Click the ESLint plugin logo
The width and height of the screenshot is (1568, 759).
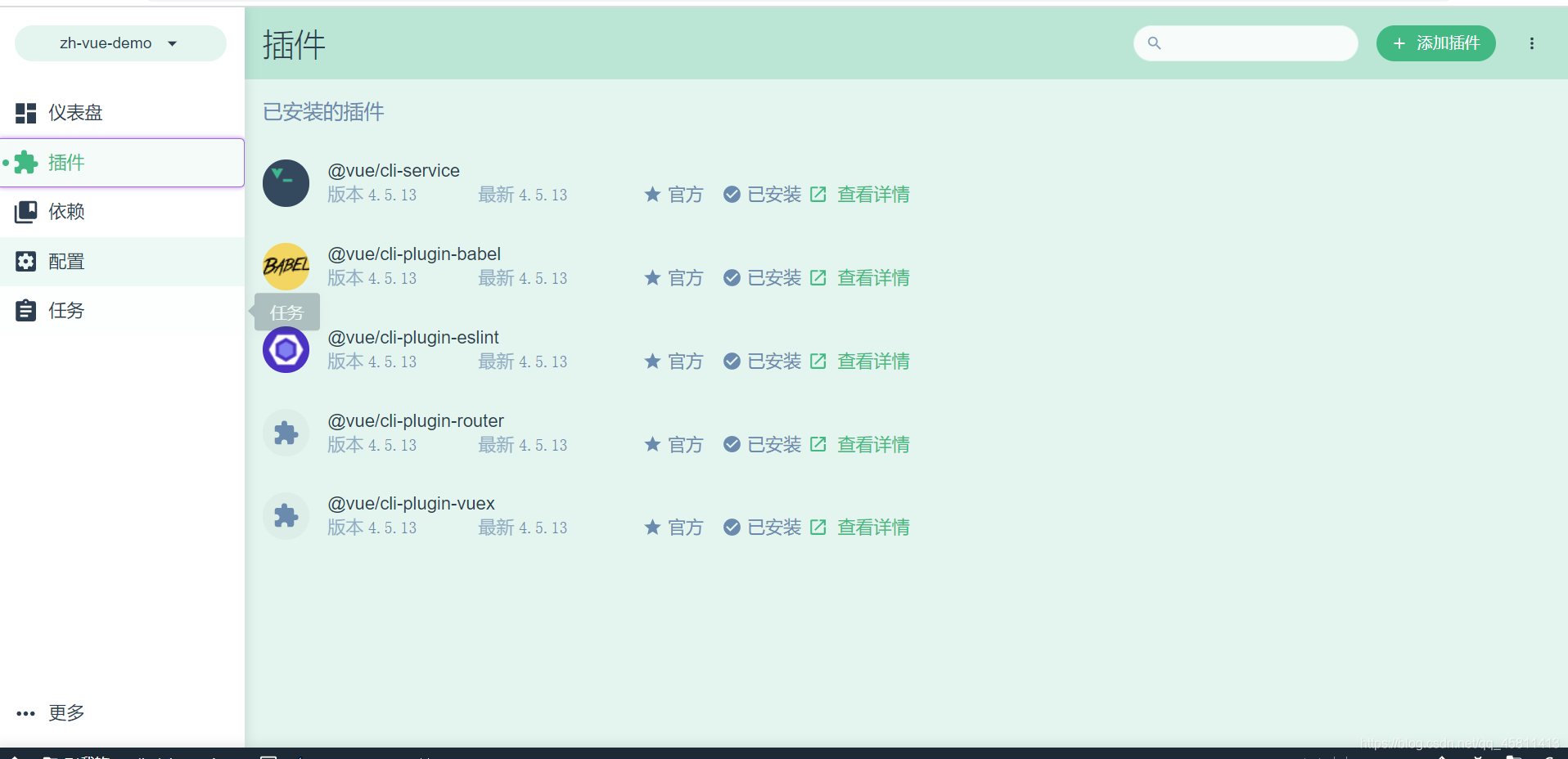click(286, 350)
